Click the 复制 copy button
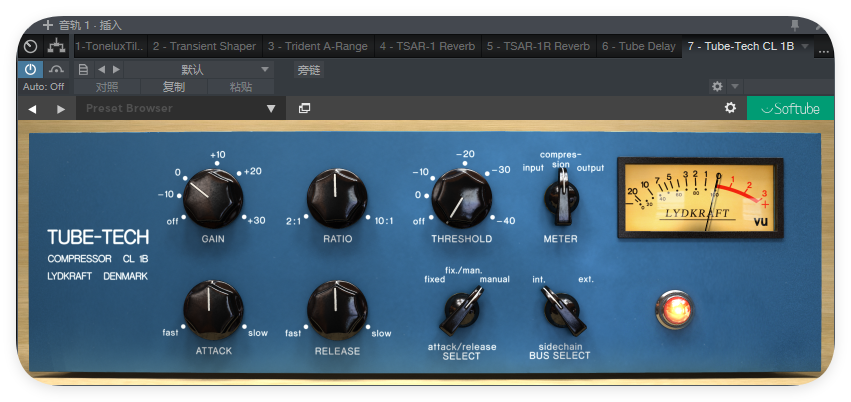This screenshot has height=402, width=851. tap(174, 87)
